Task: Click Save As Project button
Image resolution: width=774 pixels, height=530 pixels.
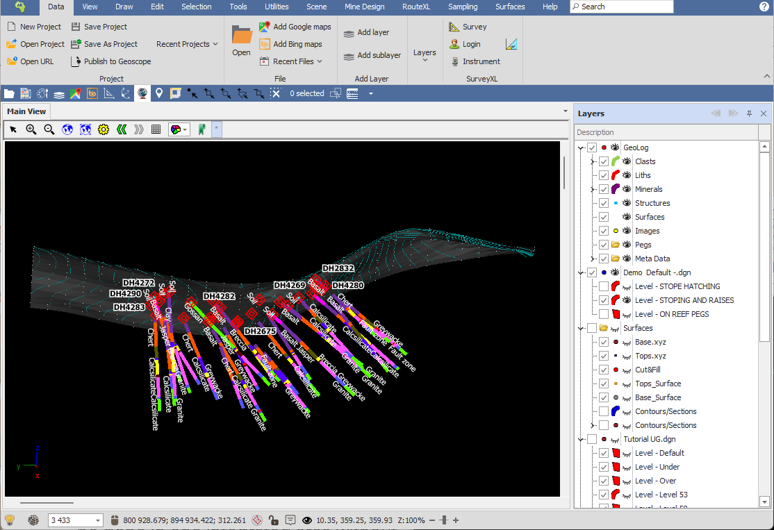Action: point(104,44)
